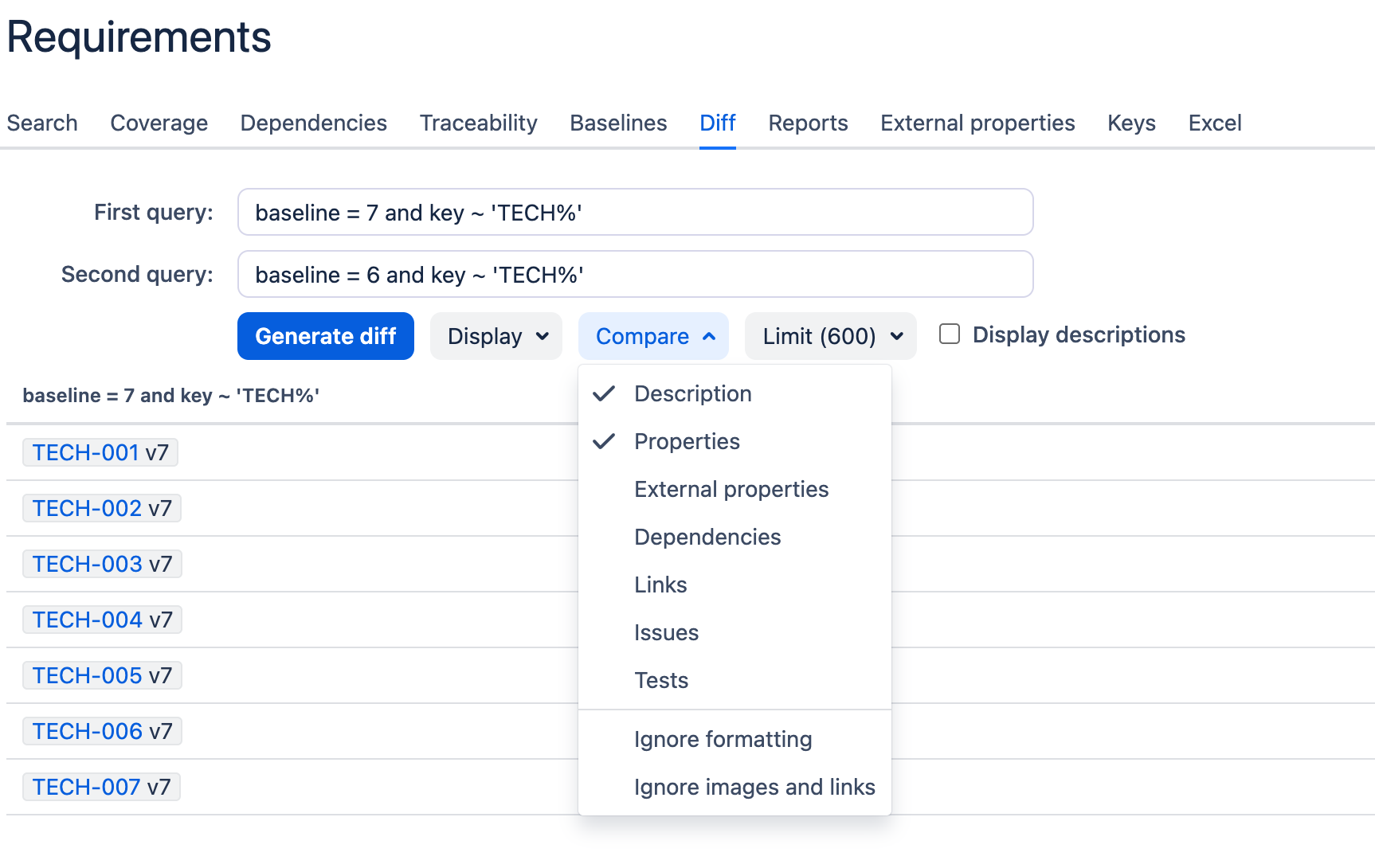
Task: Uncheck Properties in Compare menu
Action: (686, 442)
